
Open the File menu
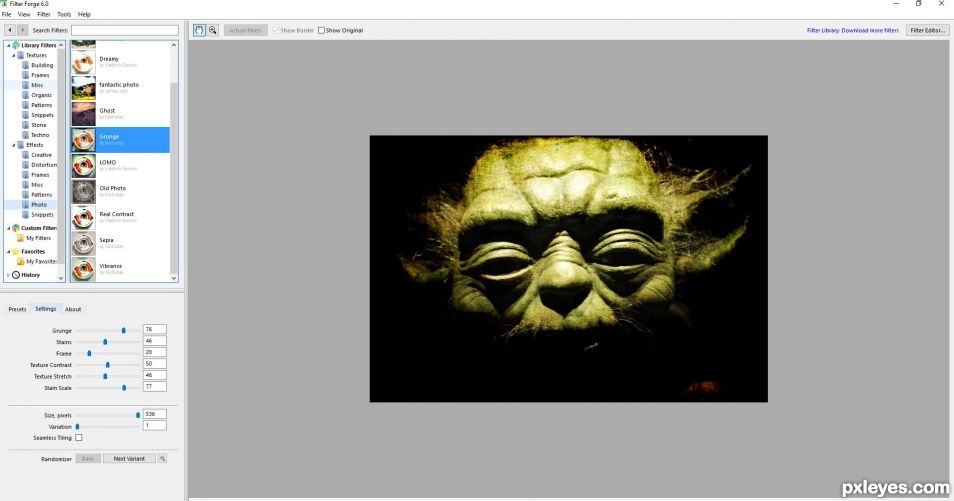click(x=6, y=14)
